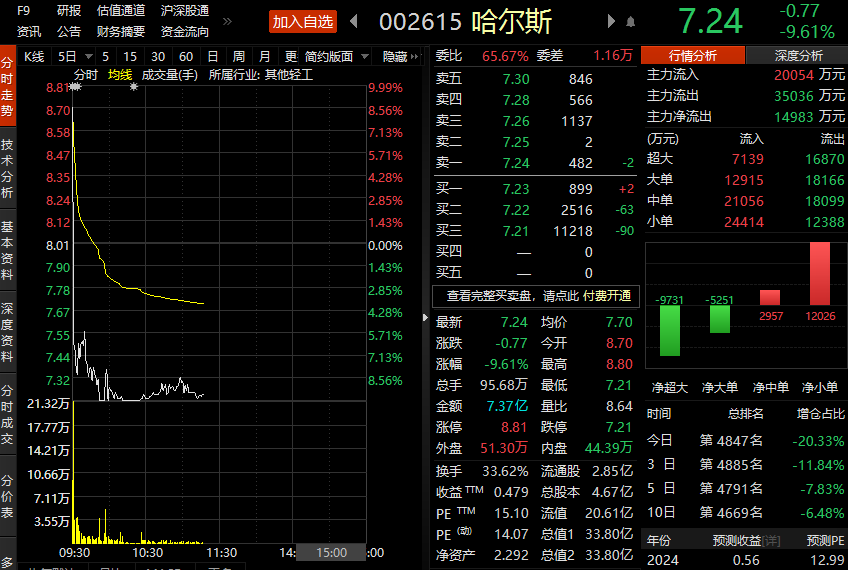
Task: Click 买三 volume 11218
Action: 573,231
